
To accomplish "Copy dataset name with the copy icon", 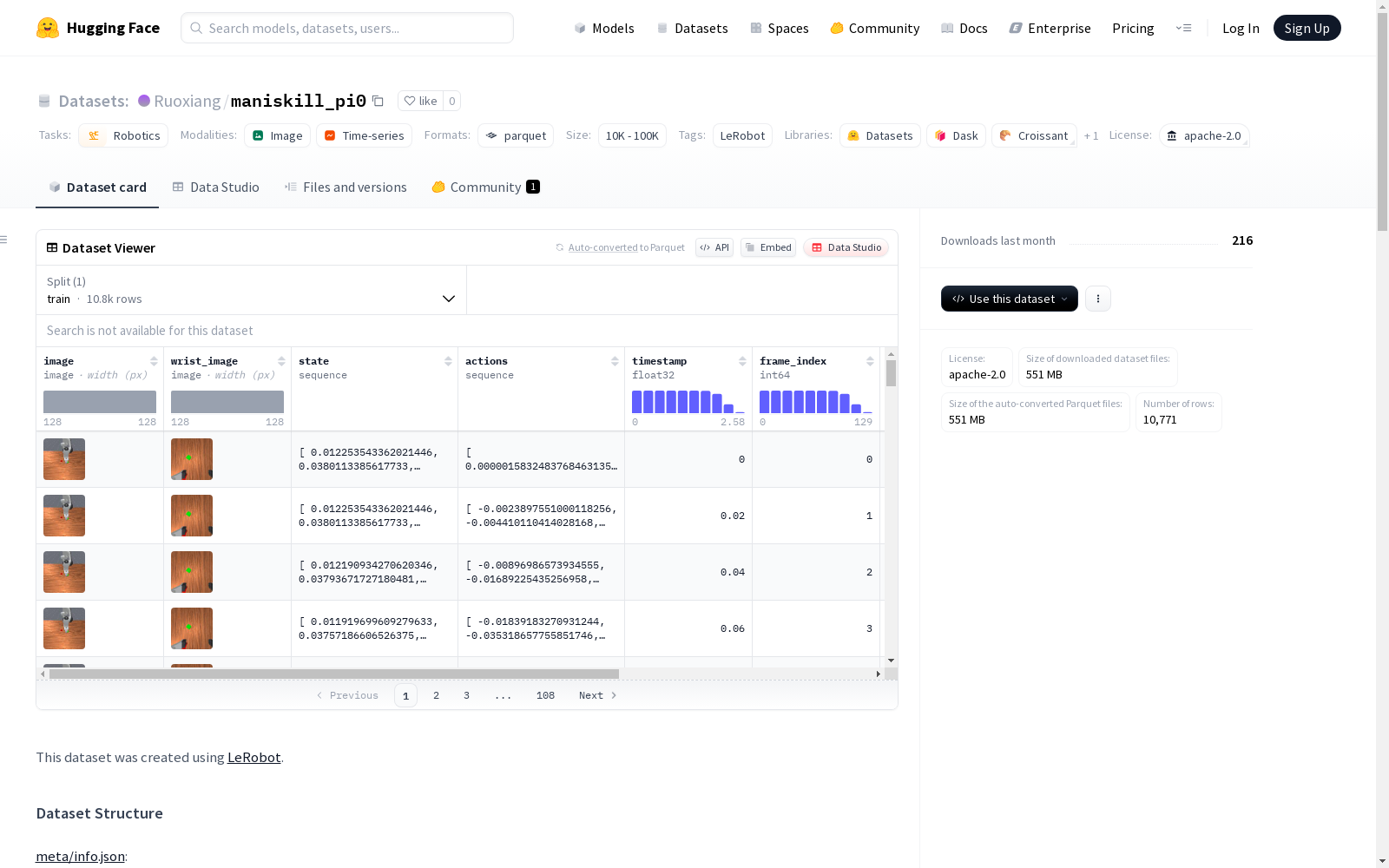I will (x=378, y=101).
